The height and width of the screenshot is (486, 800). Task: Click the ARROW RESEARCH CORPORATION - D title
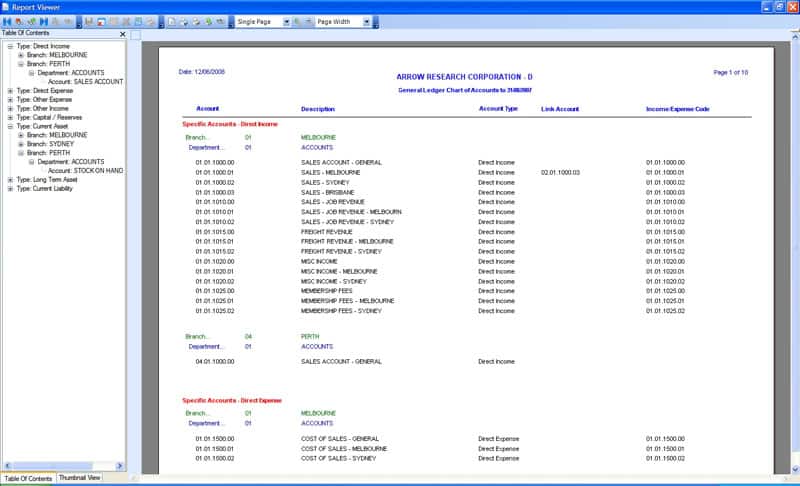(x=464, y=77)
